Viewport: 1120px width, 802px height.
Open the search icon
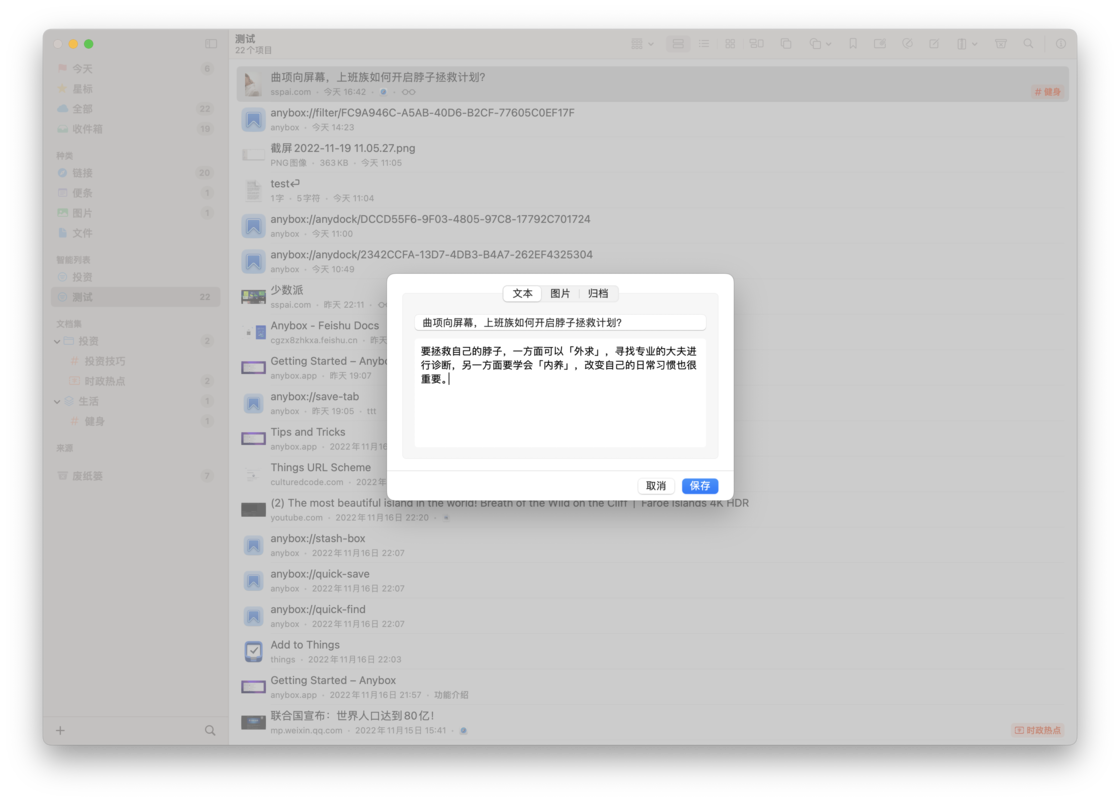coord(1027,44)
